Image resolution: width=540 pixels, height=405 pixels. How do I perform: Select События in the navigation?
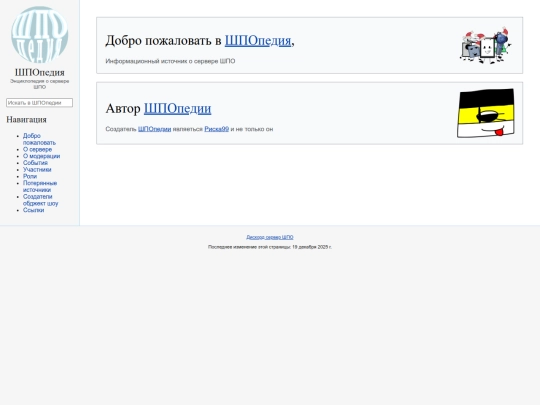coord(35,163)
